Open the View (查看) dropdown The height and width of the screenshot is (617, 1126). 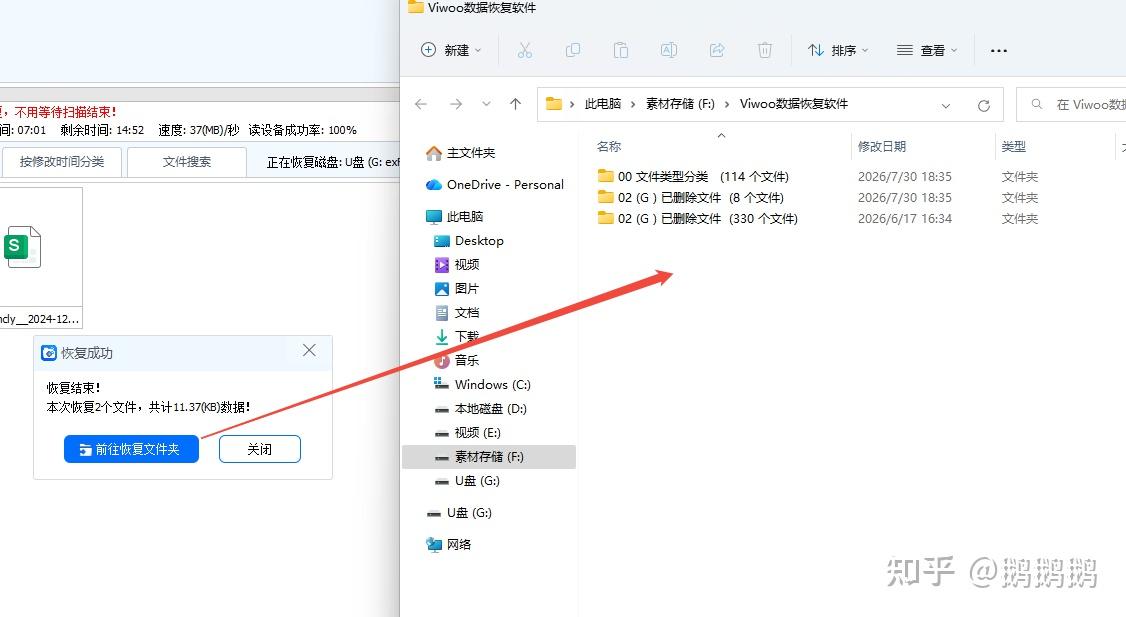pos(927,50)
